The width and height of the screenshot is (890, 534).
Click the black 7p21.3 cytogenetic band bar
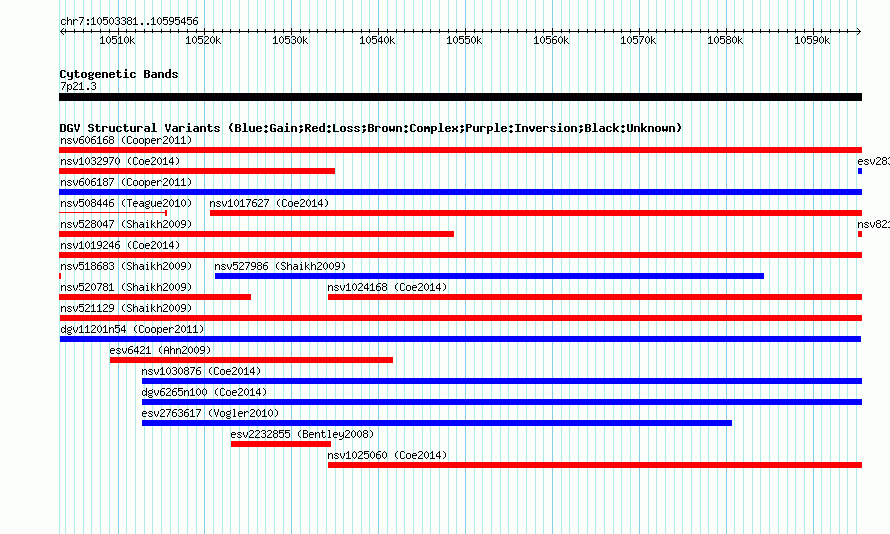pyautogui.click(x=460, y=97)
